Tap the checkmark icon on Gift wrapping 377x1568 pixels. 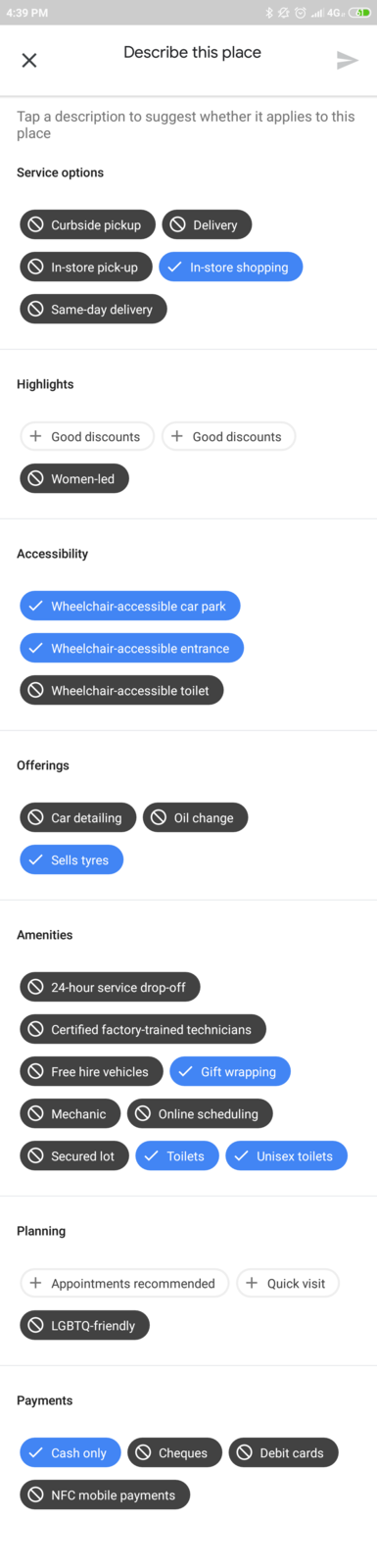tap(185, 1071)
